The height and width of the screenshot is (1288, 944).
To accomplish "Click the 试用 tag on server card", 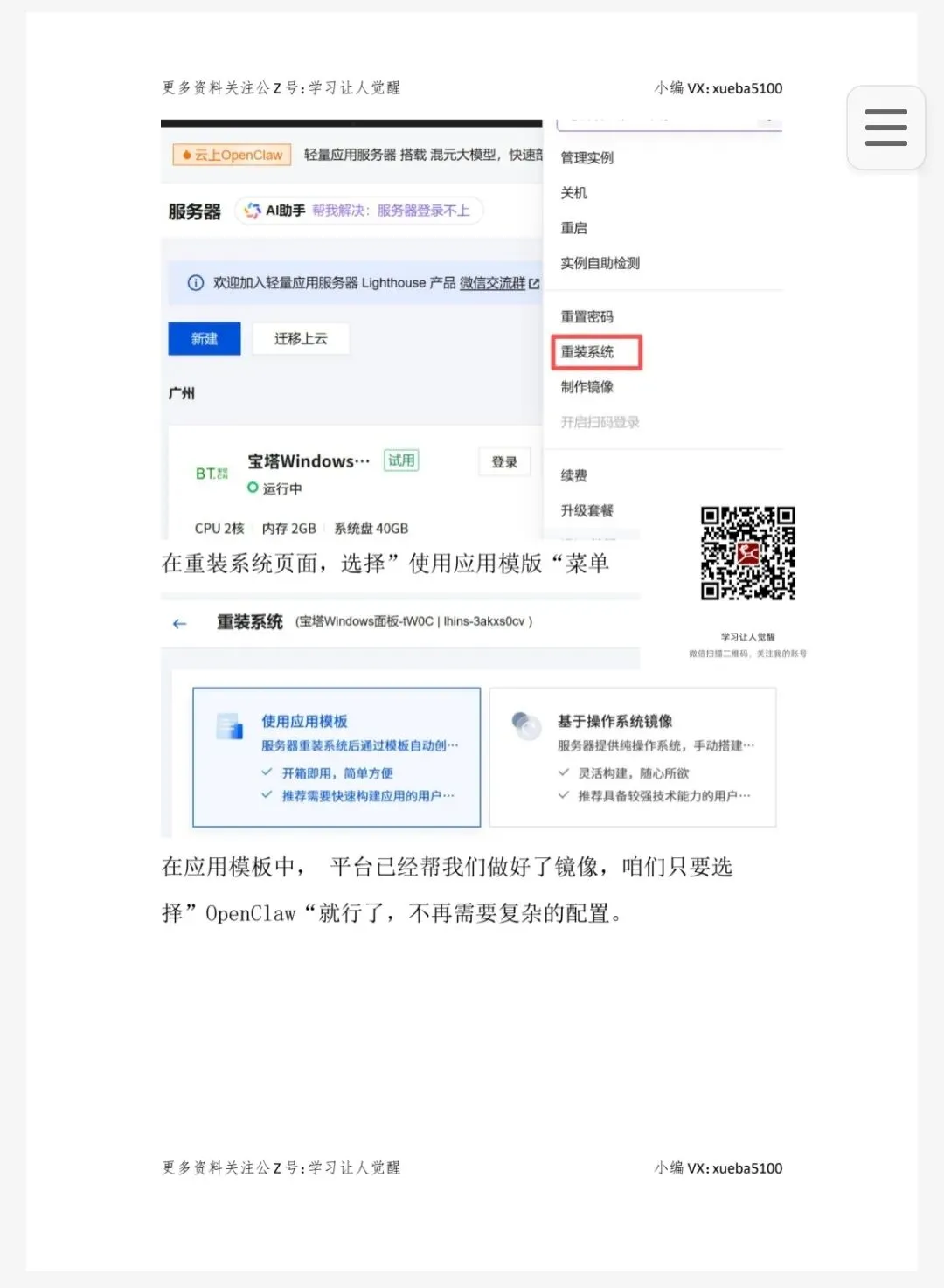I will click(401, 460).
